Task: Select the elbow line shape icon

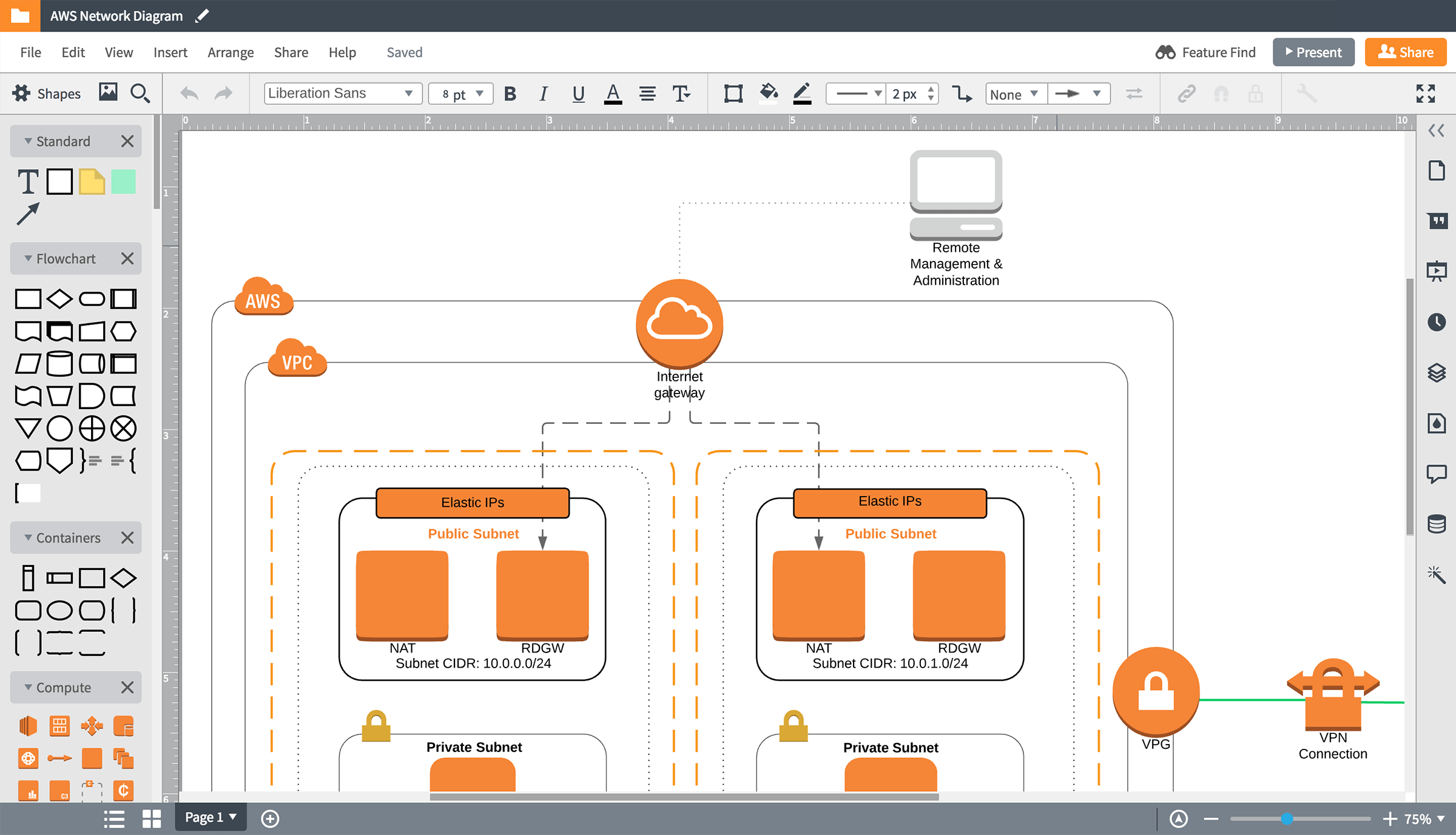Action: click(962, 93)
